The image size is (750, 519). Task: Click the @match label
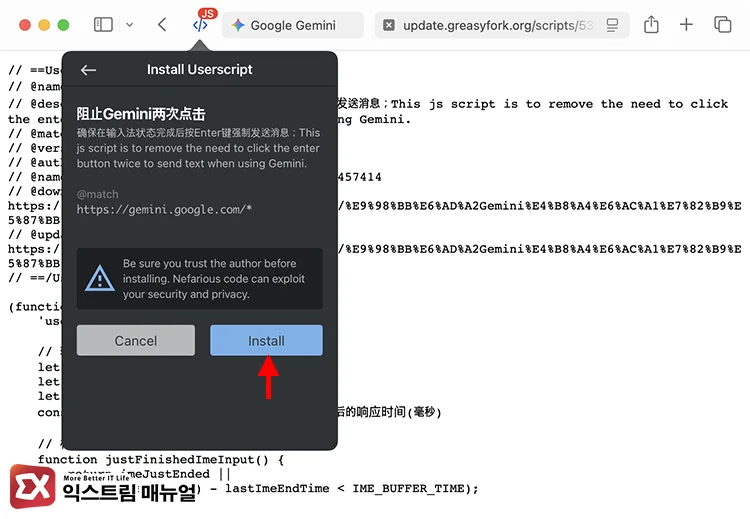click(x=98, y=194)
